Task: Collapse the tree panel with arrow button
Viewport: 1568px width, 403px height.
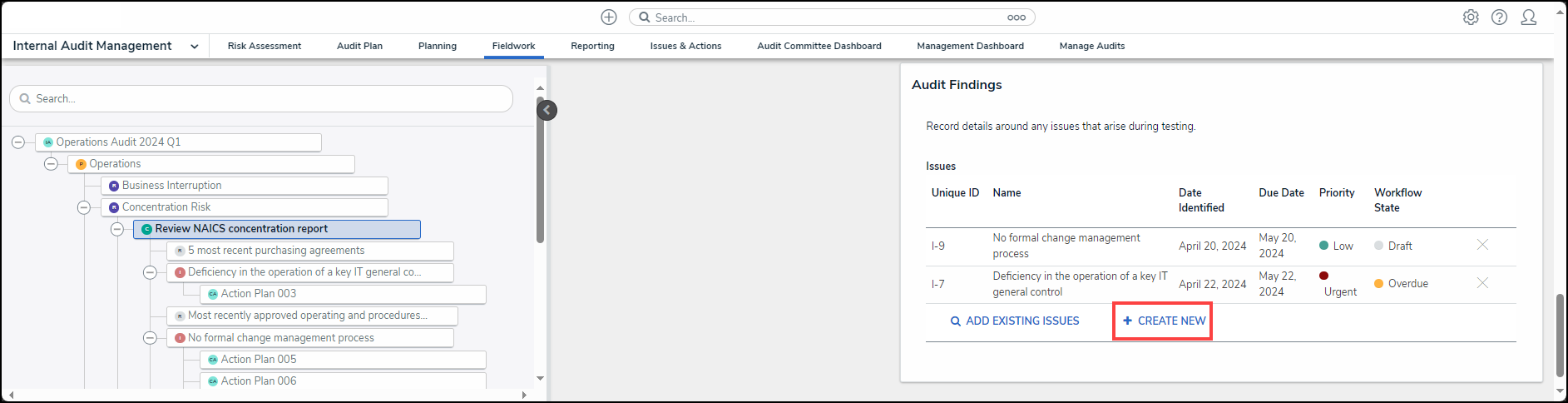Action: pyautogui.click(x=547, y=110)
